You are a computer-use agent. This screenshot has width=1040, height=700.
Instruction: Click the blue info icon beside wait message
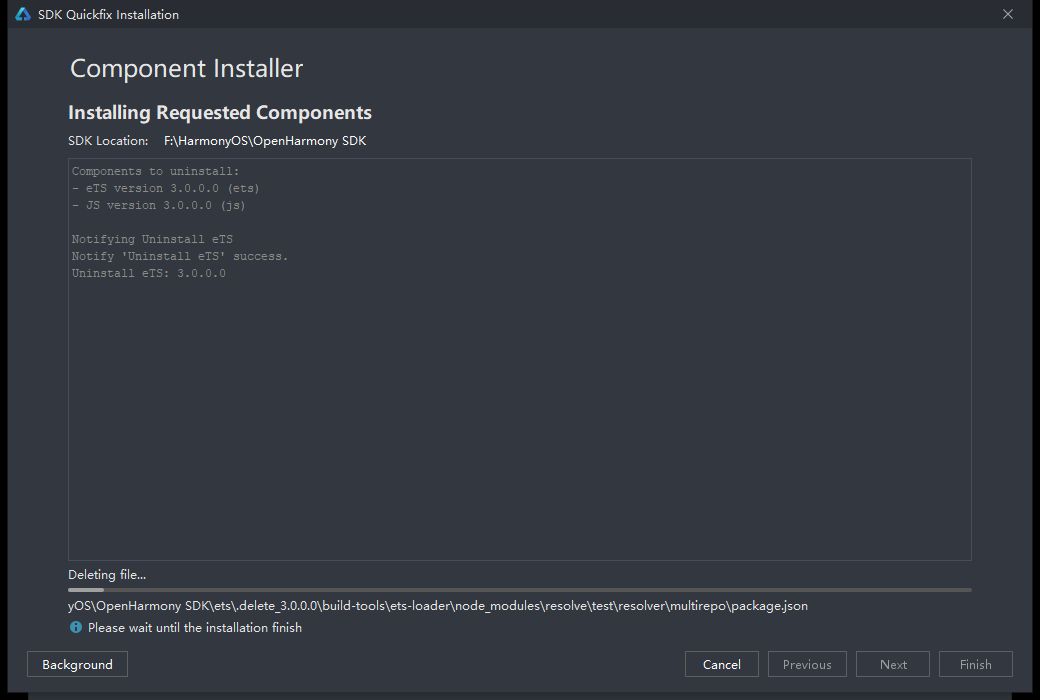pos(76,627)
